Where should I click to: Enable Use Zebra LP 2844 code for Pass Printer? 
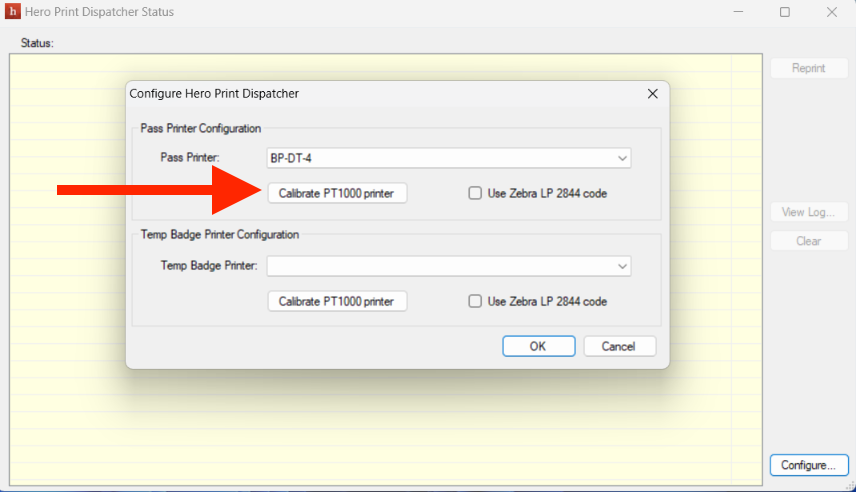tap(476, 193)
